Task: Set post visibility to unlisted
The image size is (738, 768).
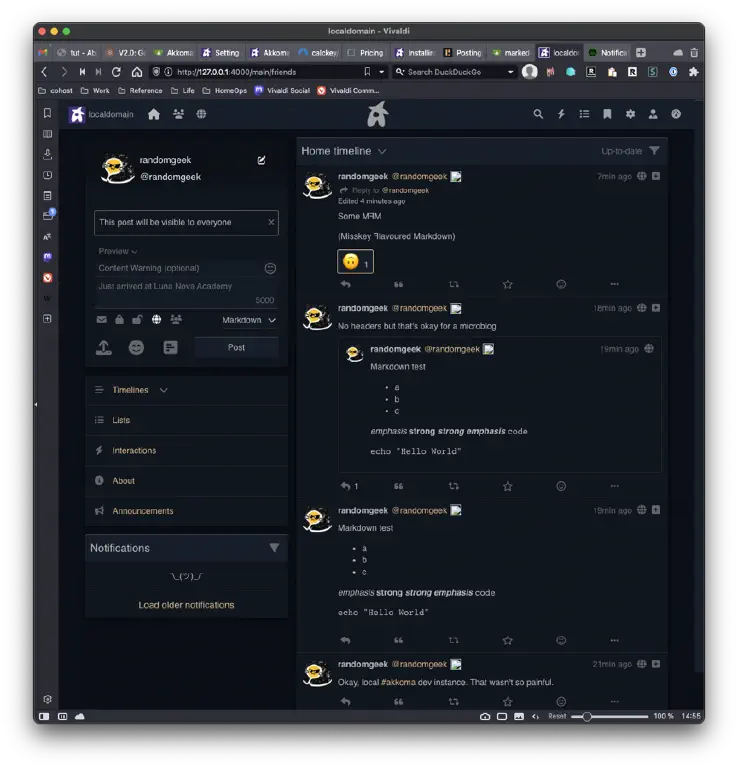Action: [137, 320]
